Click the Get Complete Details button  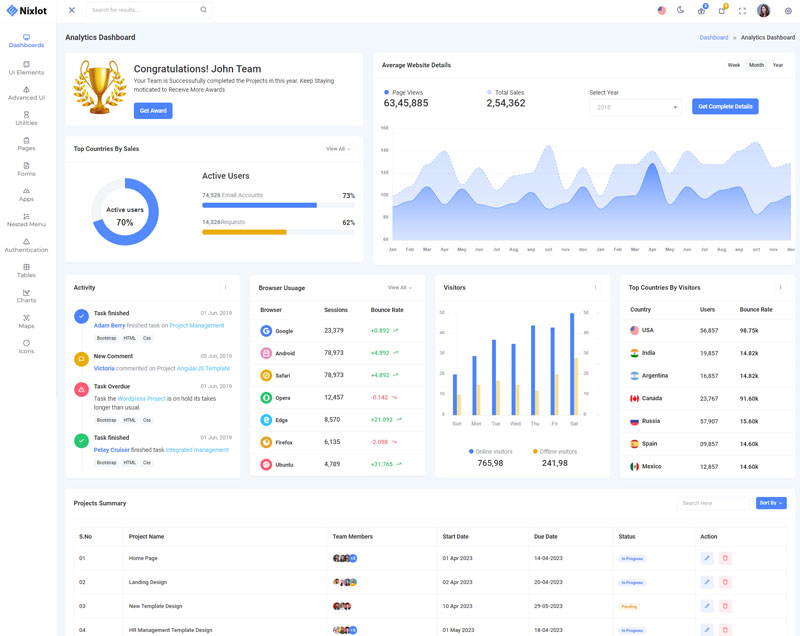point(725,106)
